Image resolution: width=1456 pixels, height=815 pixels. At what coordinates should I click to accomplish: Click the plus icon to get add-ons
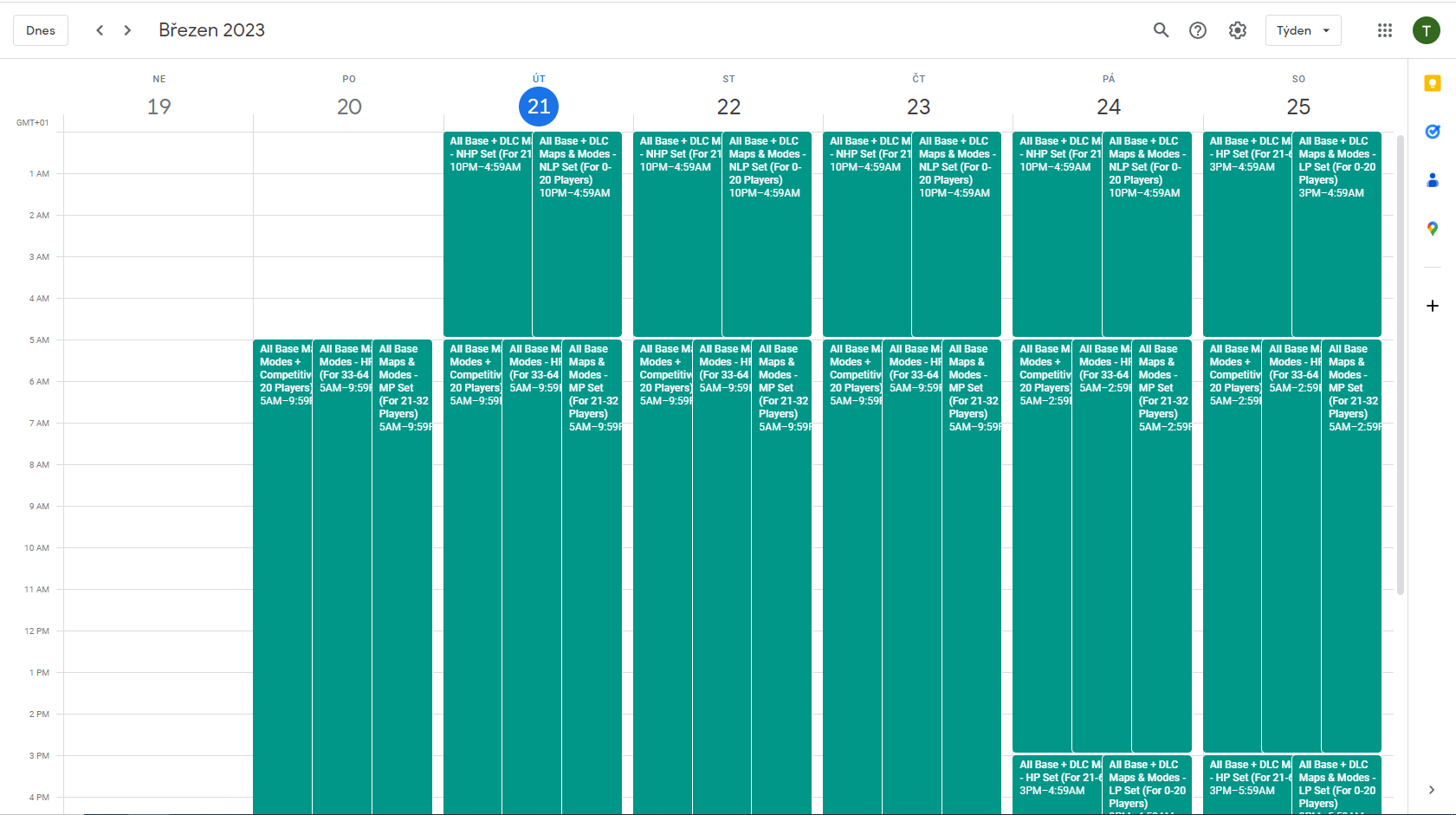pyautogui.click(x=1432, y=306)
